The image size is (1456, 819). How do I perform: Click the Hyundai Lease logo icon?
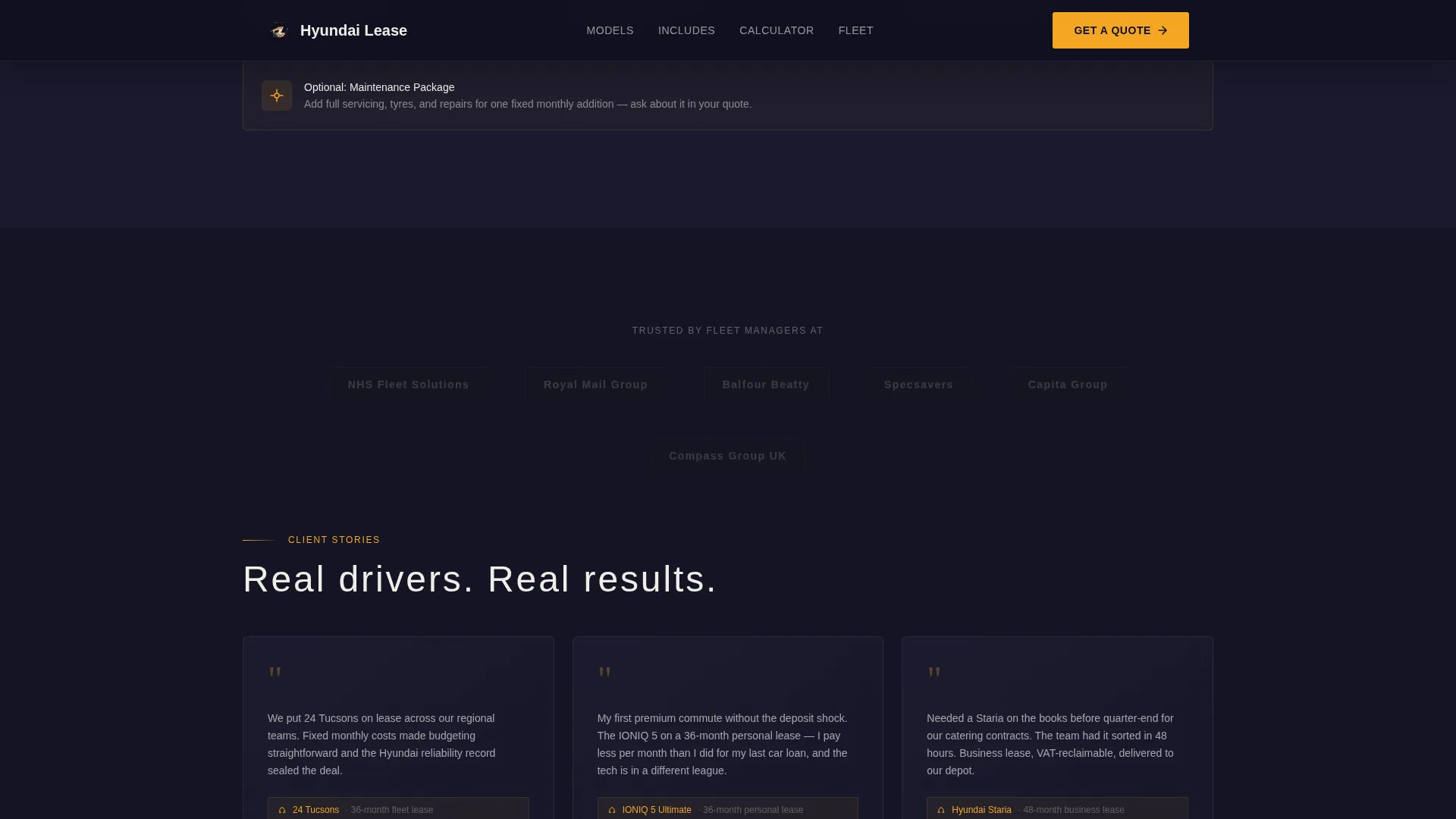tap(279, 30)
